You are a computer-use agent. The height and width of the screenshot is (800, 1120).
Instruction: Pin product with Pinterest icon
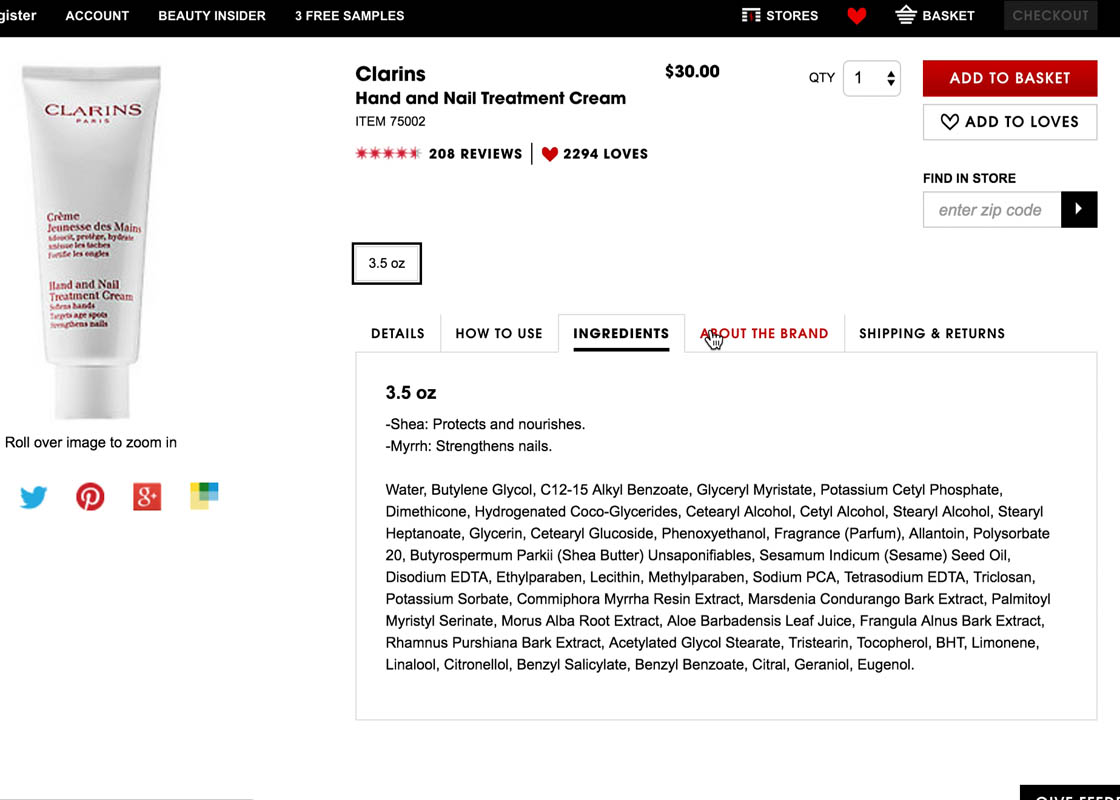[90, 497]
